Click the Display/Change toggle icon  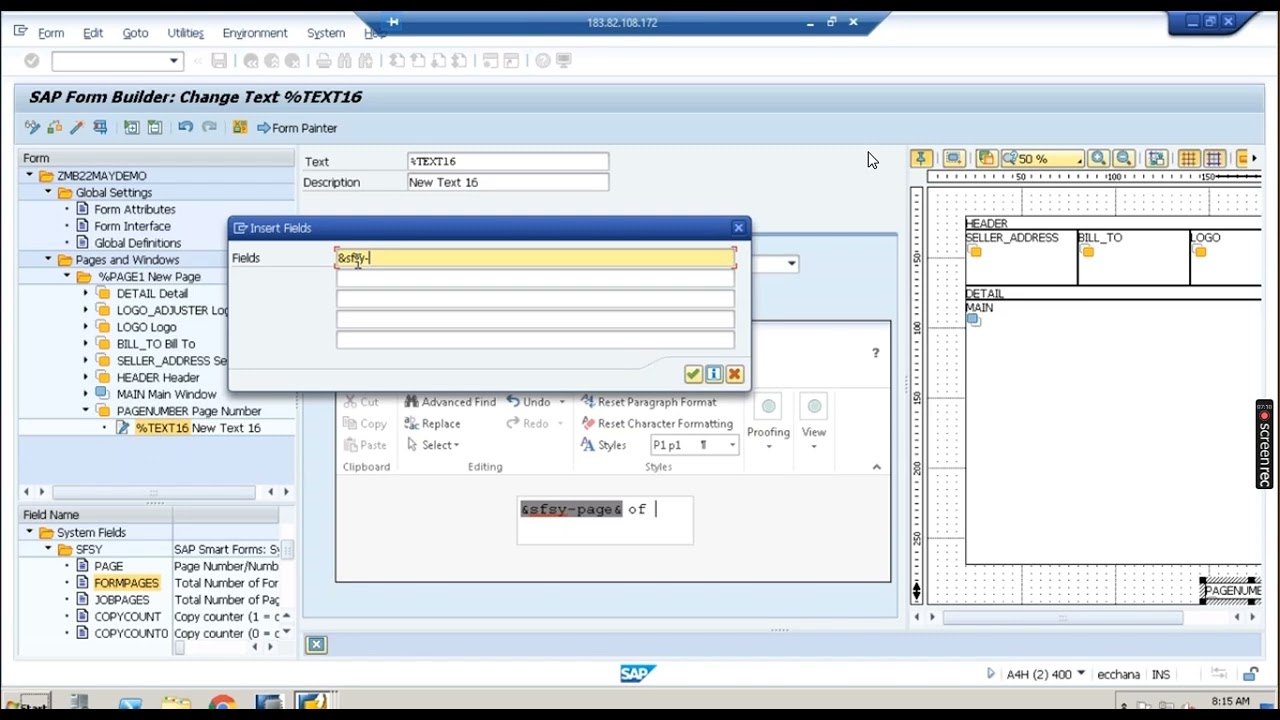(33, 128)
